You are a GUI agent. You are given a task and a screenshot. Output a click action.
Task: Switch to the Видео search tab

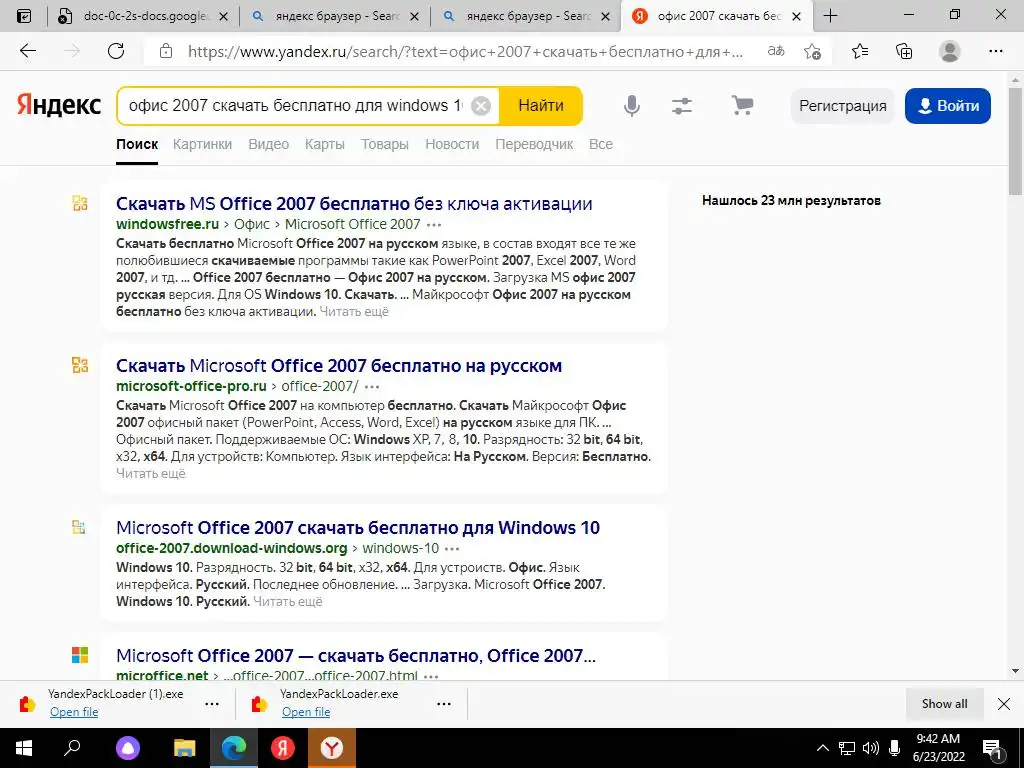[268, 144]
